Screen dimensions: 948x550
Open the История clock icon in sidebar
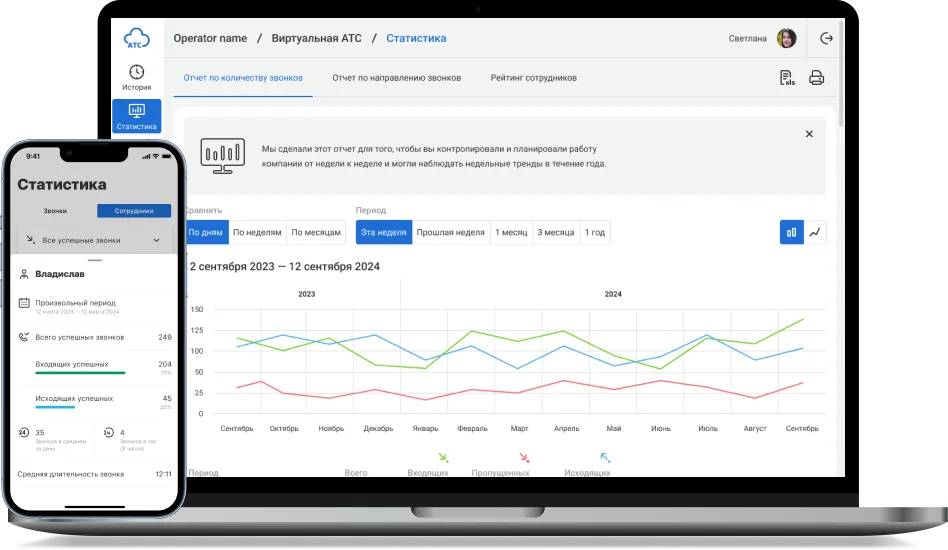[x=137, y=72]
